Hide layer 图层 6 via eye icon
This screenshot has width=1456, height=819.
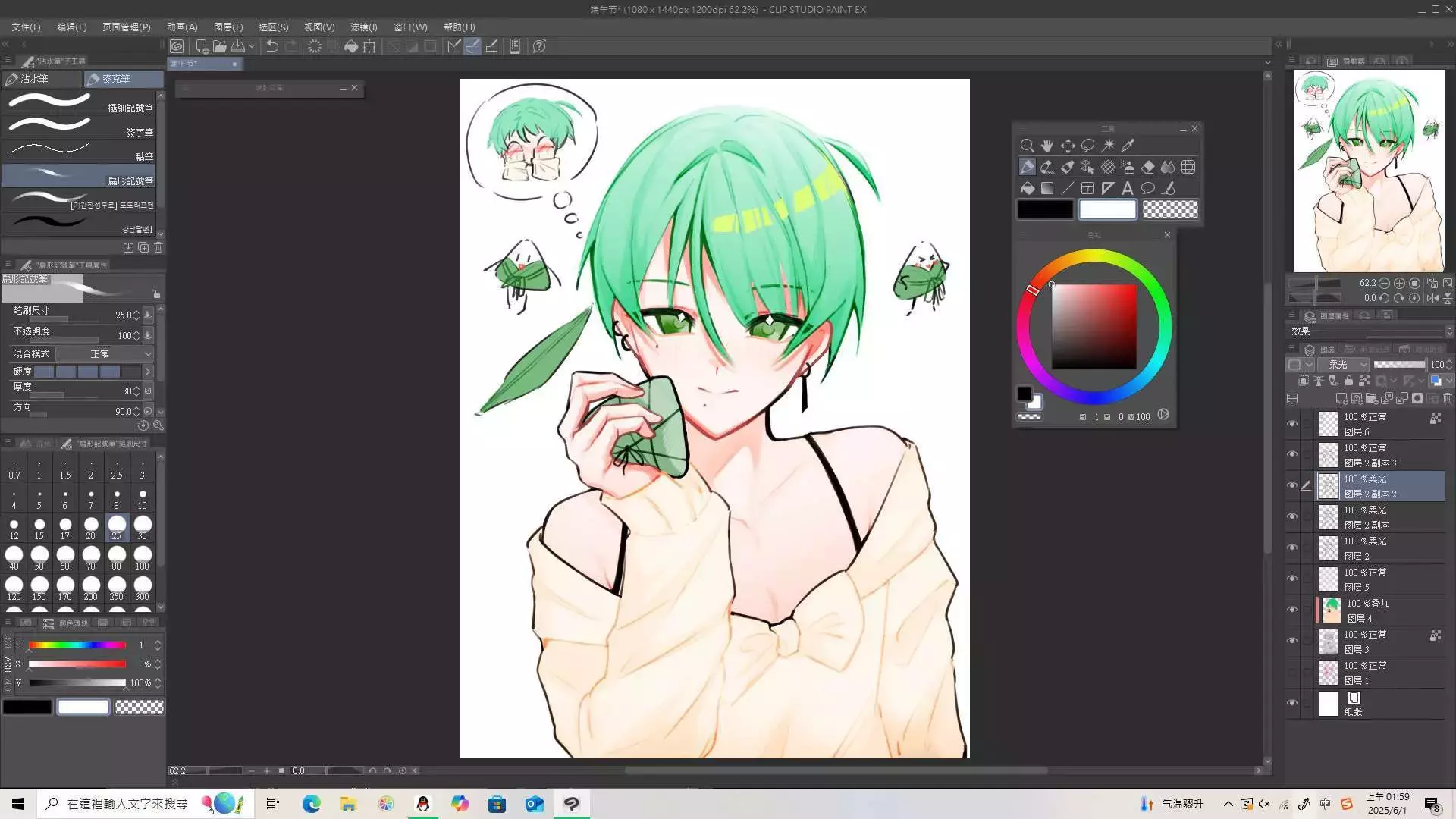pos(1292,424)
